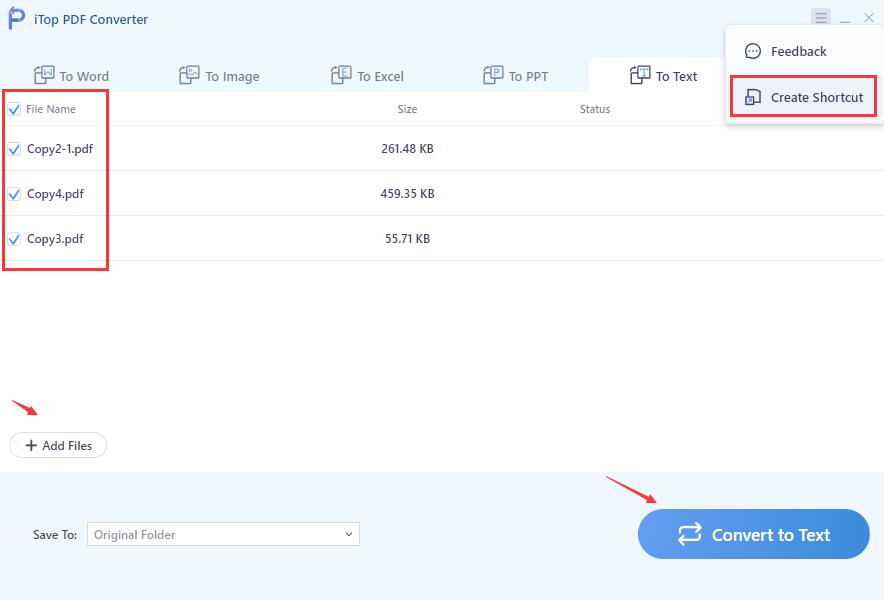Start conversion with Convert to Text
The image size is (884, 600).
753,534
